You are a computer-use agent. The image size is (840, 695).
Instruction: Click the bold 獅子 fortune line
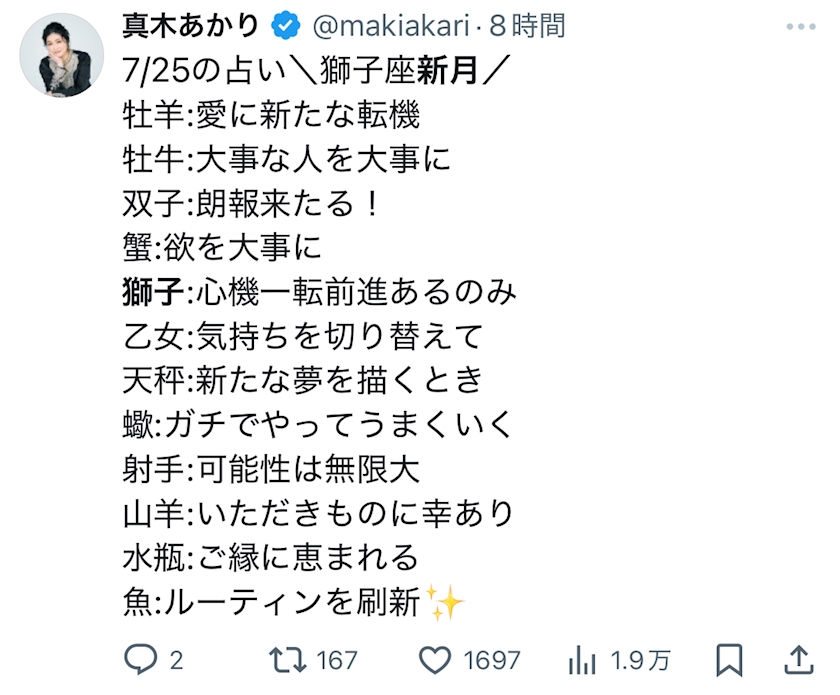[x=320, y=292]
